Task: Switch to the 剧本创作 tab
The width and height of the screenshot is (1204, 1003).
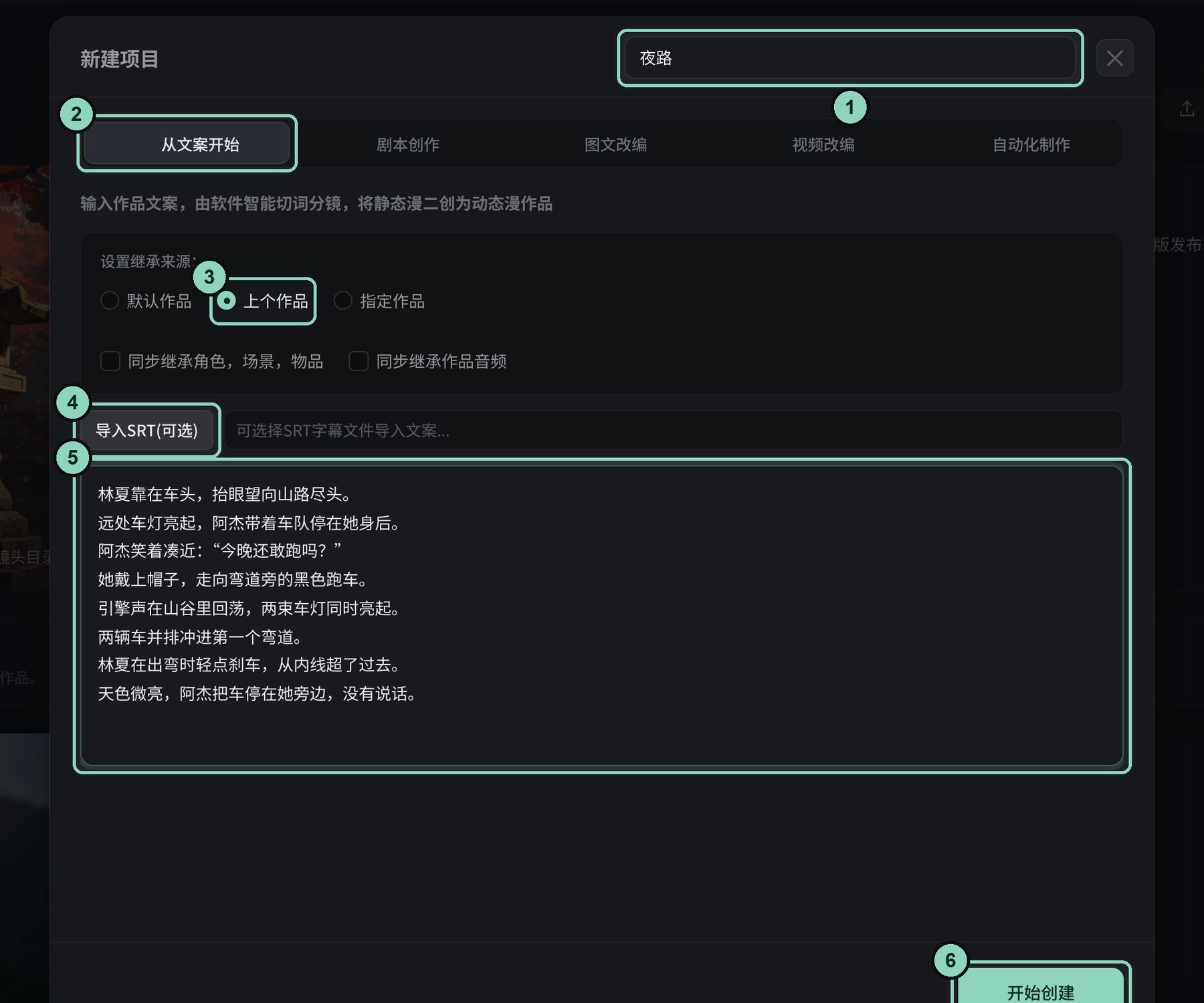Action: click(x=407, y=144)
